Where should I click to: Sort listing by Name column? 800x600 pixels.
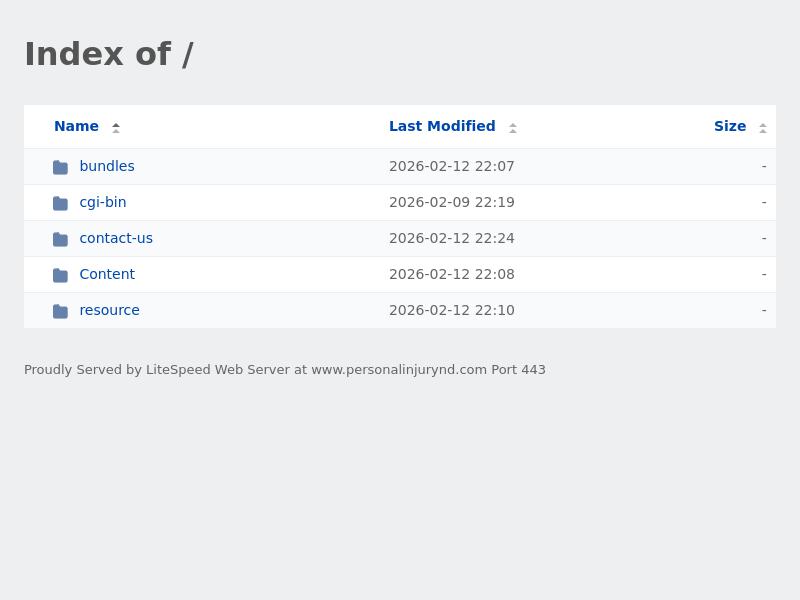pyautogui.click(x=76, y=126)
